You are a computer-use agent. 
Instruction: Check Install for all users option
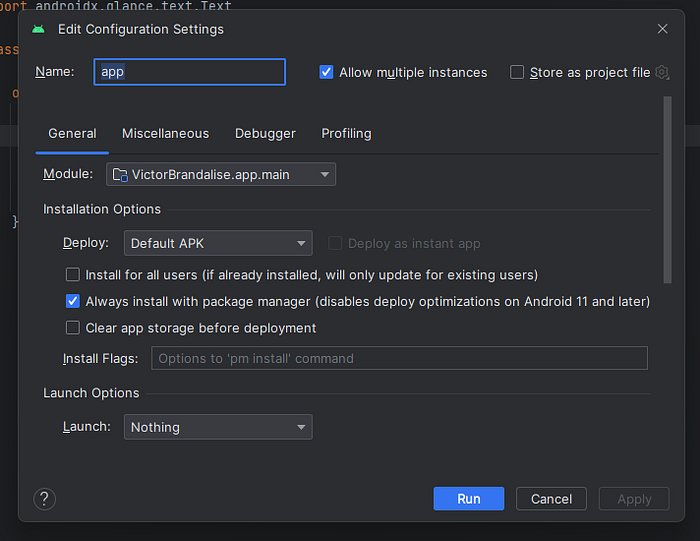point(73,275)
